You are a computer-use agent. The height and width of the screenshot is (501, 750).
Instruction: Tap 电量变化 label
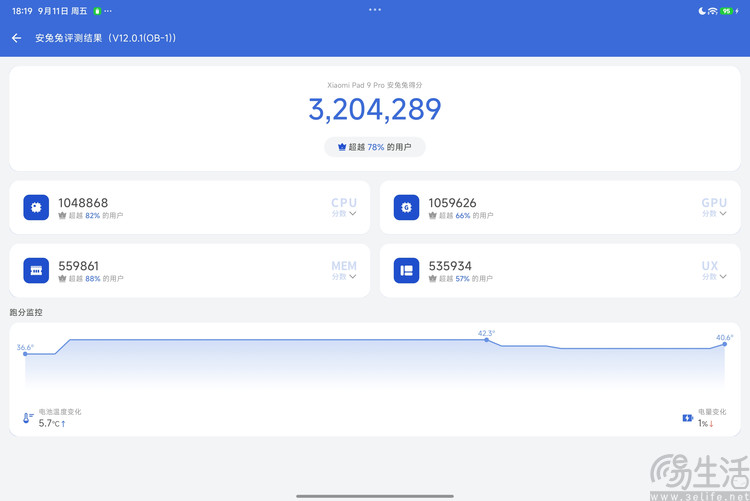click(x=712, y=412)
